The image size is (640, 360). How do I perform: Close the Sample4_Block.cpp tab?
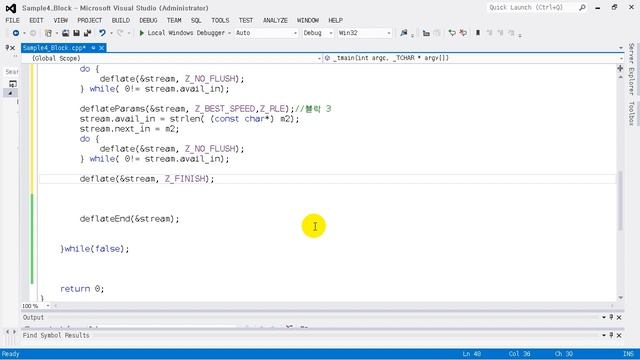(x=102, y=48)
